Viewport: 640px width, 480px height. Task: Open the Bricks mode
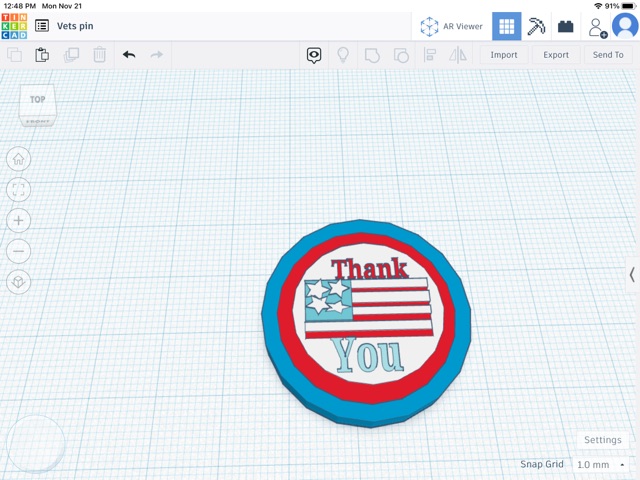point(566,27)
